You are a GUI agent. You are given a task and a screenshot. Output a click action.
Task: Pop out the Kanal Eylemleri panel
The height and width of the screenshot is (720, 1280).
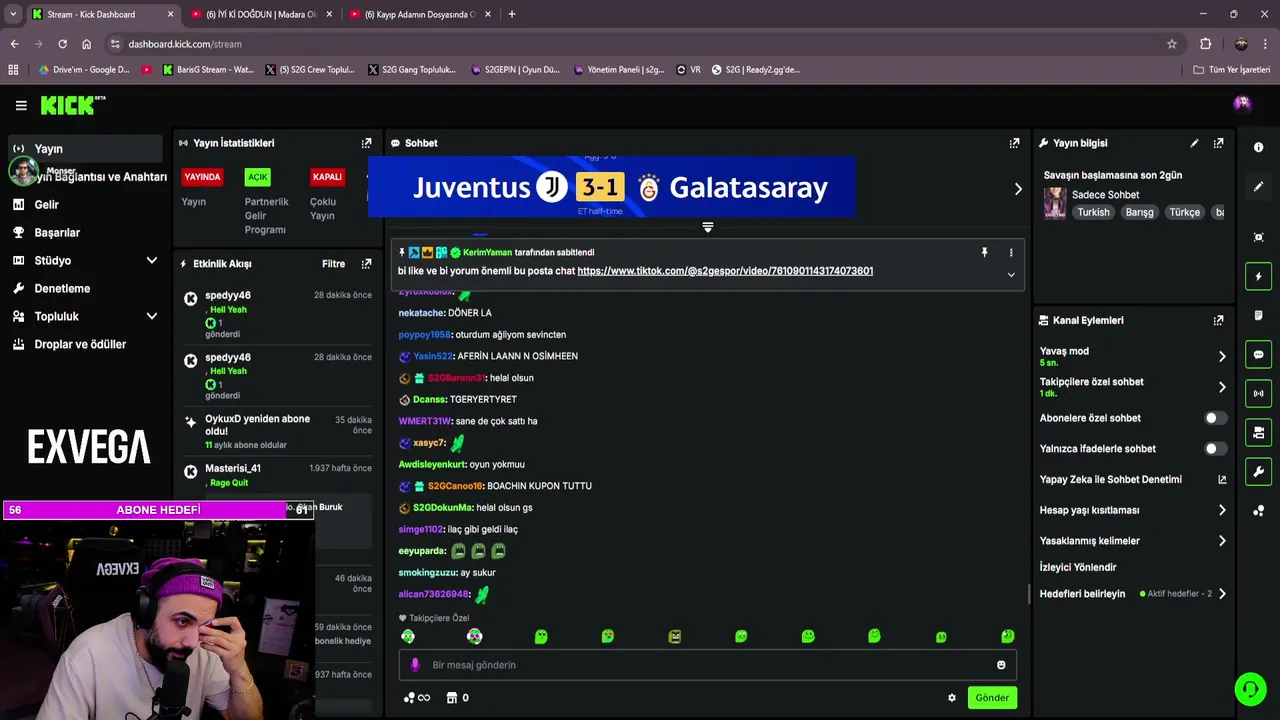click(x=1218, y=320)
